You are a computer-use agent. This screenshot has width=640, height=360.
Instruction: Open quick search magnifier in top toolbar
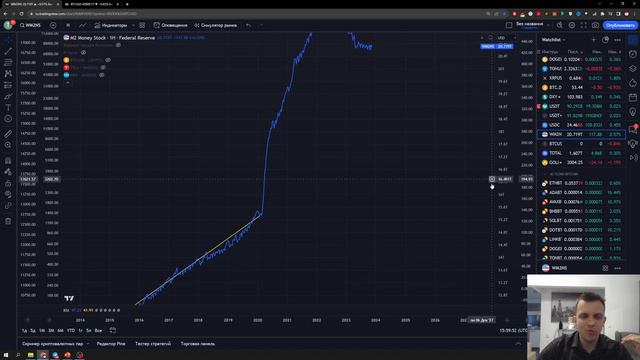560,25
